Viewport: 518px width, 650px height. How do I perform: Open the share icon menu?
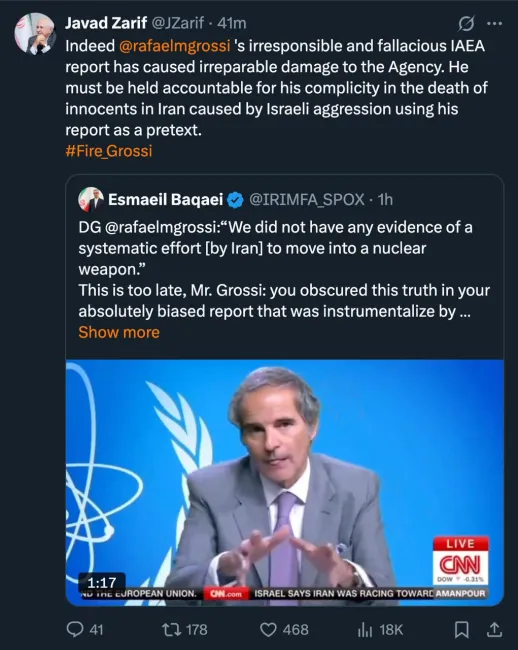pyautogui.click(x=494, y=629)
